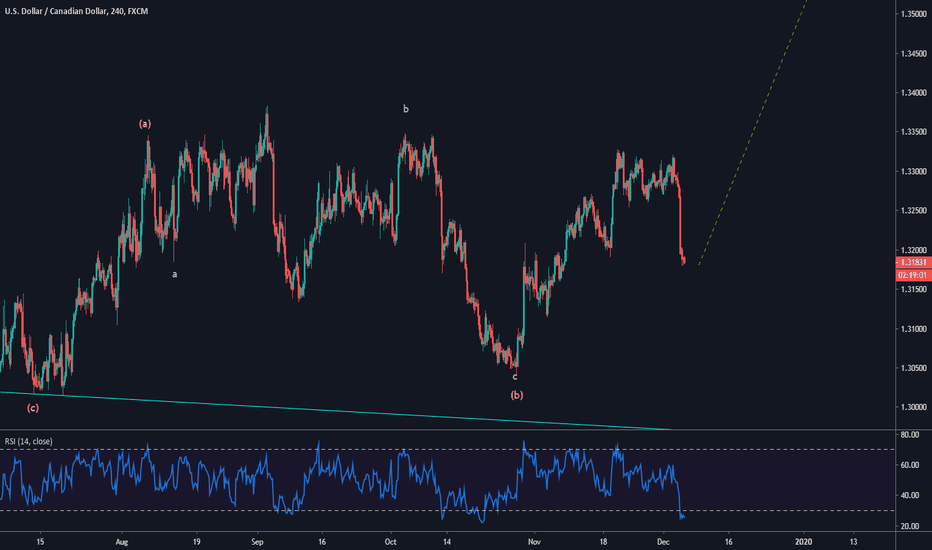This screenshot has height=550, width=932.
Task: Select the pink (b) wave label
Action: click(x=516, y=396)
